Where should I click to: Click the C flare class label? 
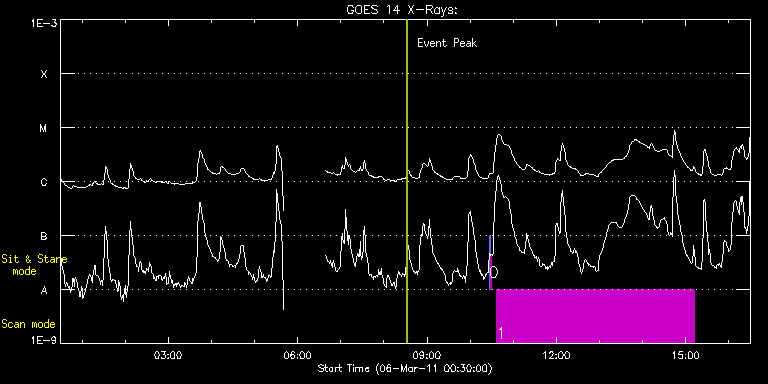44,182
